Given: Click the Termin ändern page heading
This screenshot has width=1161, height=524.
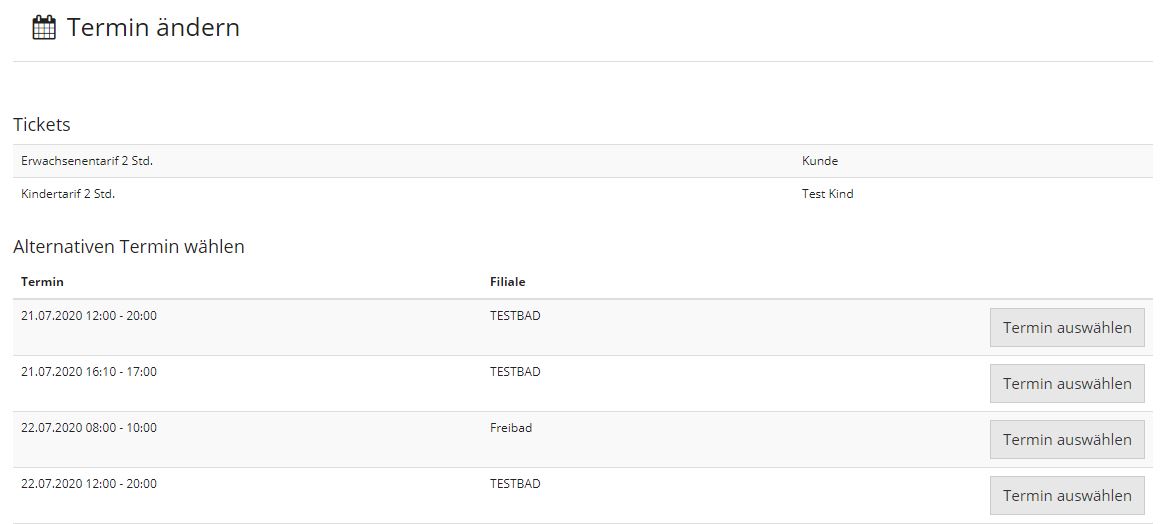Looking at the screenshot, I should pos(153,28).
